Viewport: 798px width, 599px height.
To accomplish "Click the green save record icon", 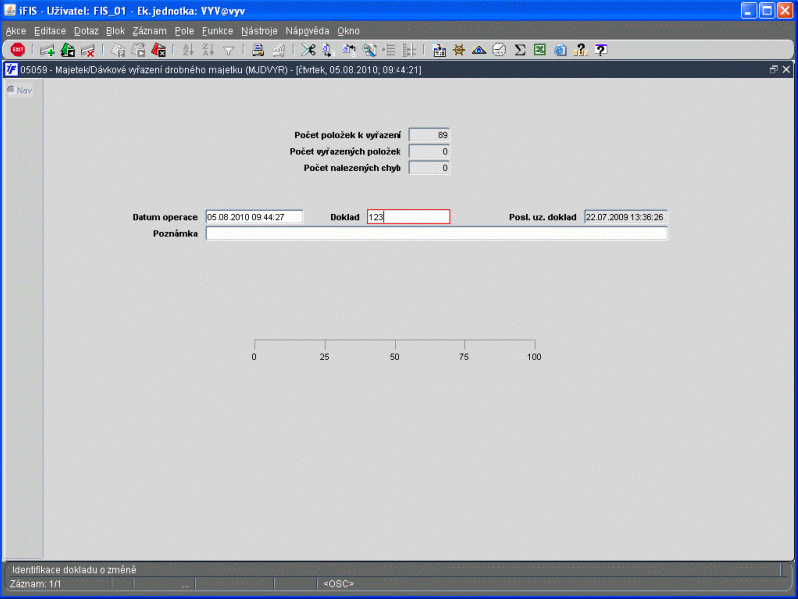I will pyautogui.click(x=68, y=50).
